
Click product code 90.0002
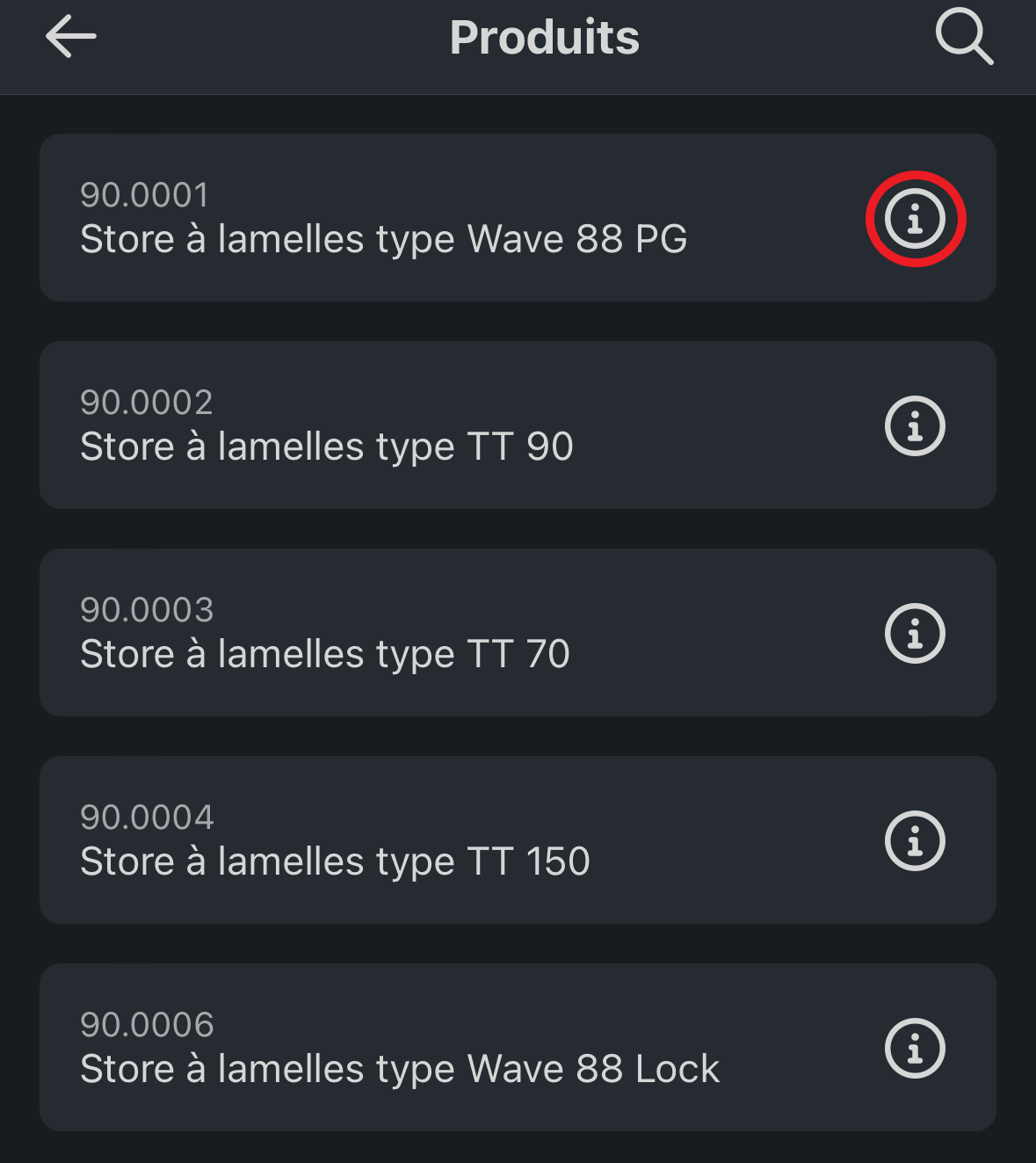pyautogui.click(x=146, y=403)
